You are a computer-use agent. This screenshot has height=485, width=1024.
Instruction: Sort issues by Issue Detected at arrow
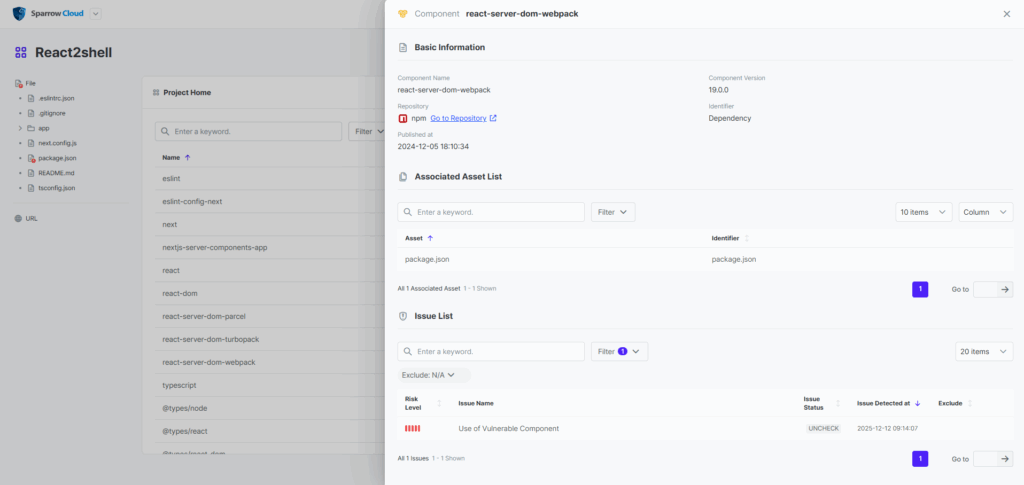point(918,403)
